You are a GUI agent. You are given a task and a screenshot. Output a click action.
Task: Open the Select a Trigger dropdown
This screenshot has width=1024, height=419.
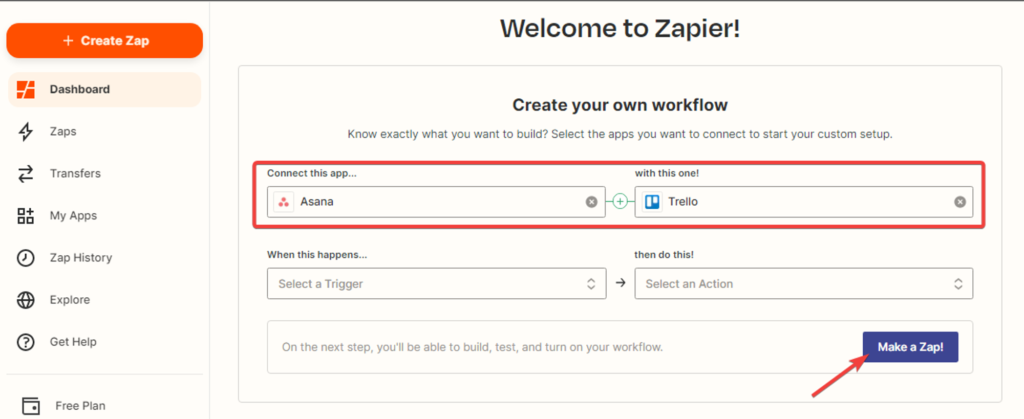(x=436, y=284)
